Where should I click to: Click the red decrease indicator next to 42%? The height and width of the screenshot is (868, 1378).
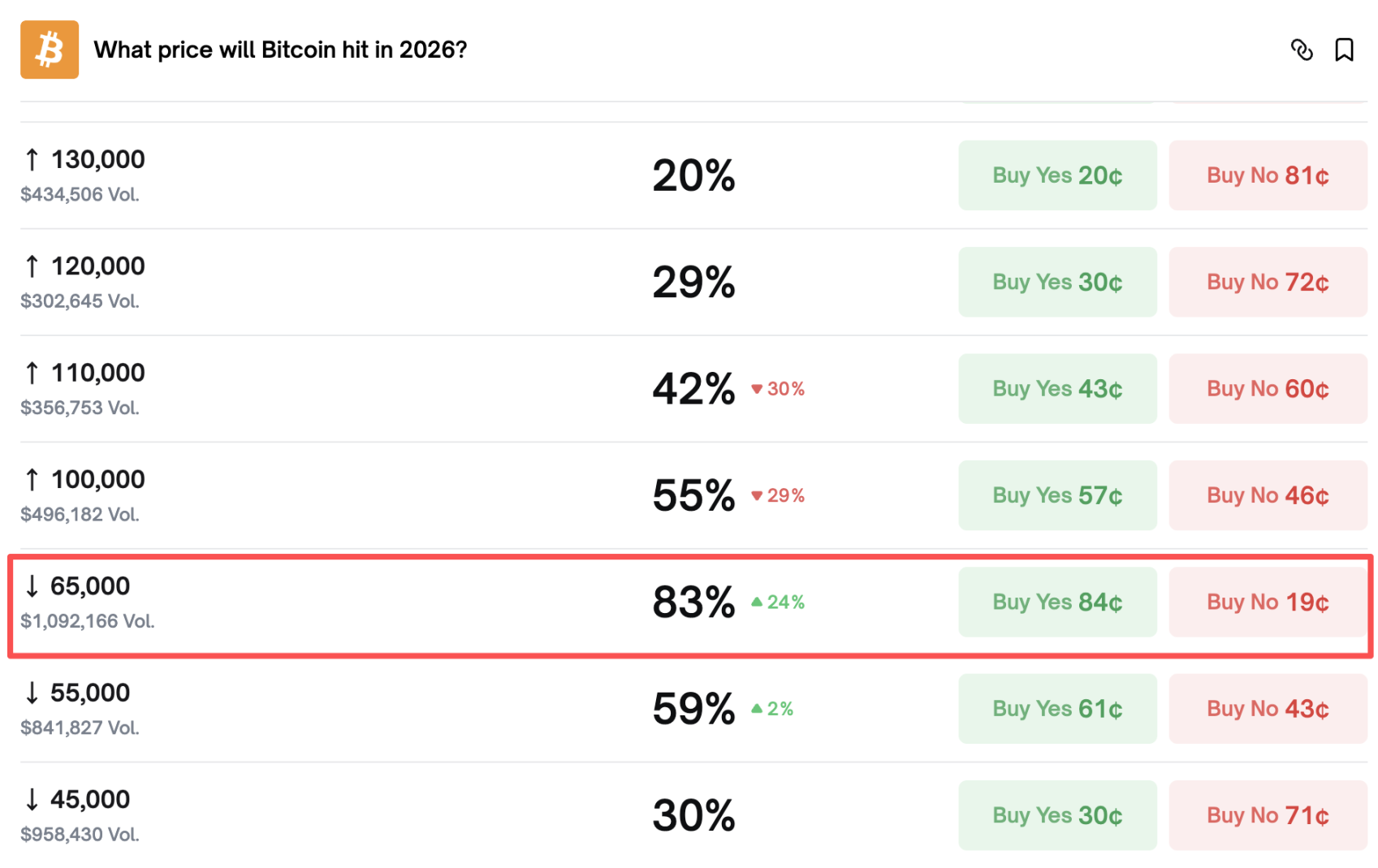pos(777,389)
